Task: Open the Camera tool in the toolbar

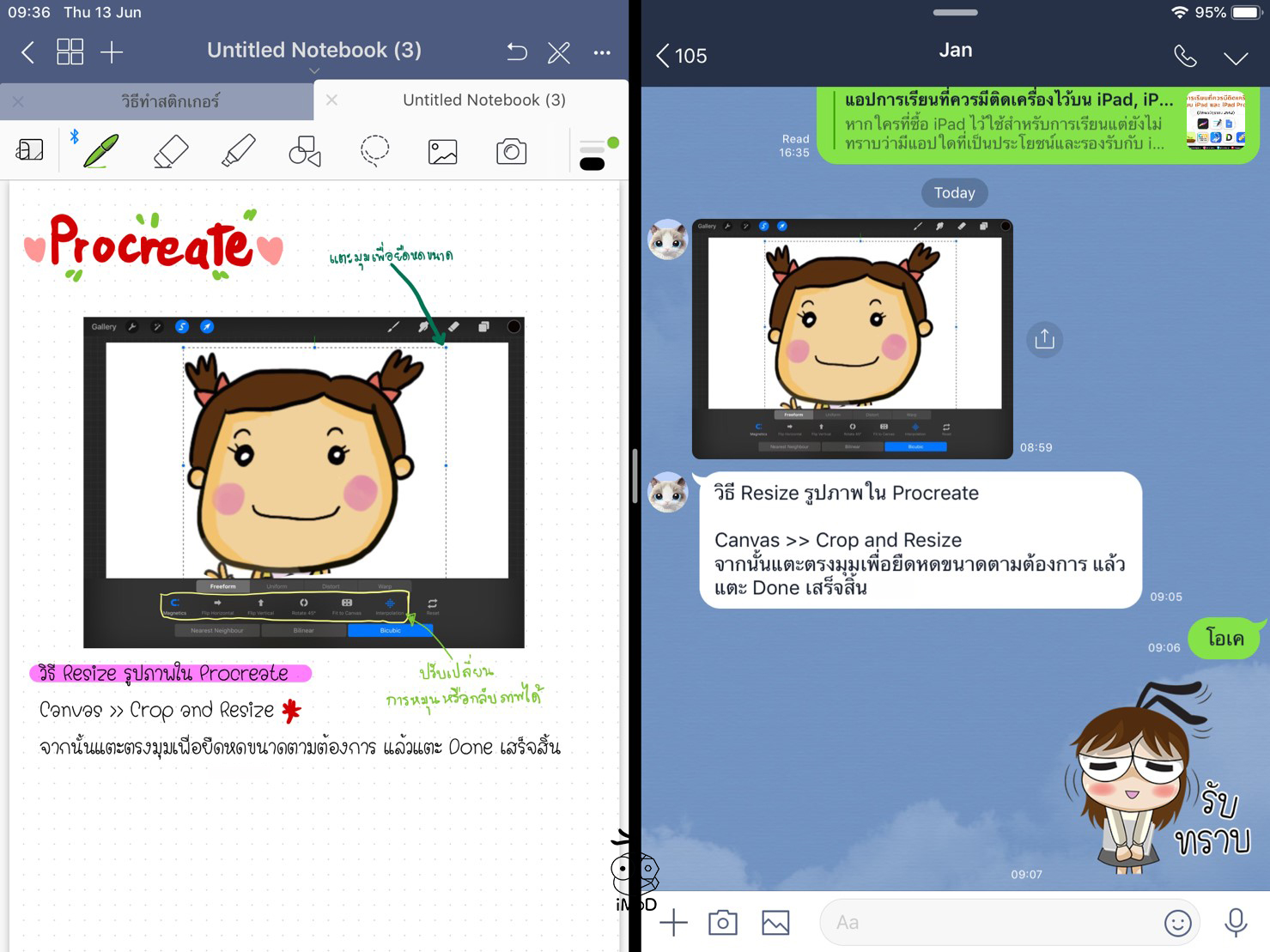Action: (511, 152)
